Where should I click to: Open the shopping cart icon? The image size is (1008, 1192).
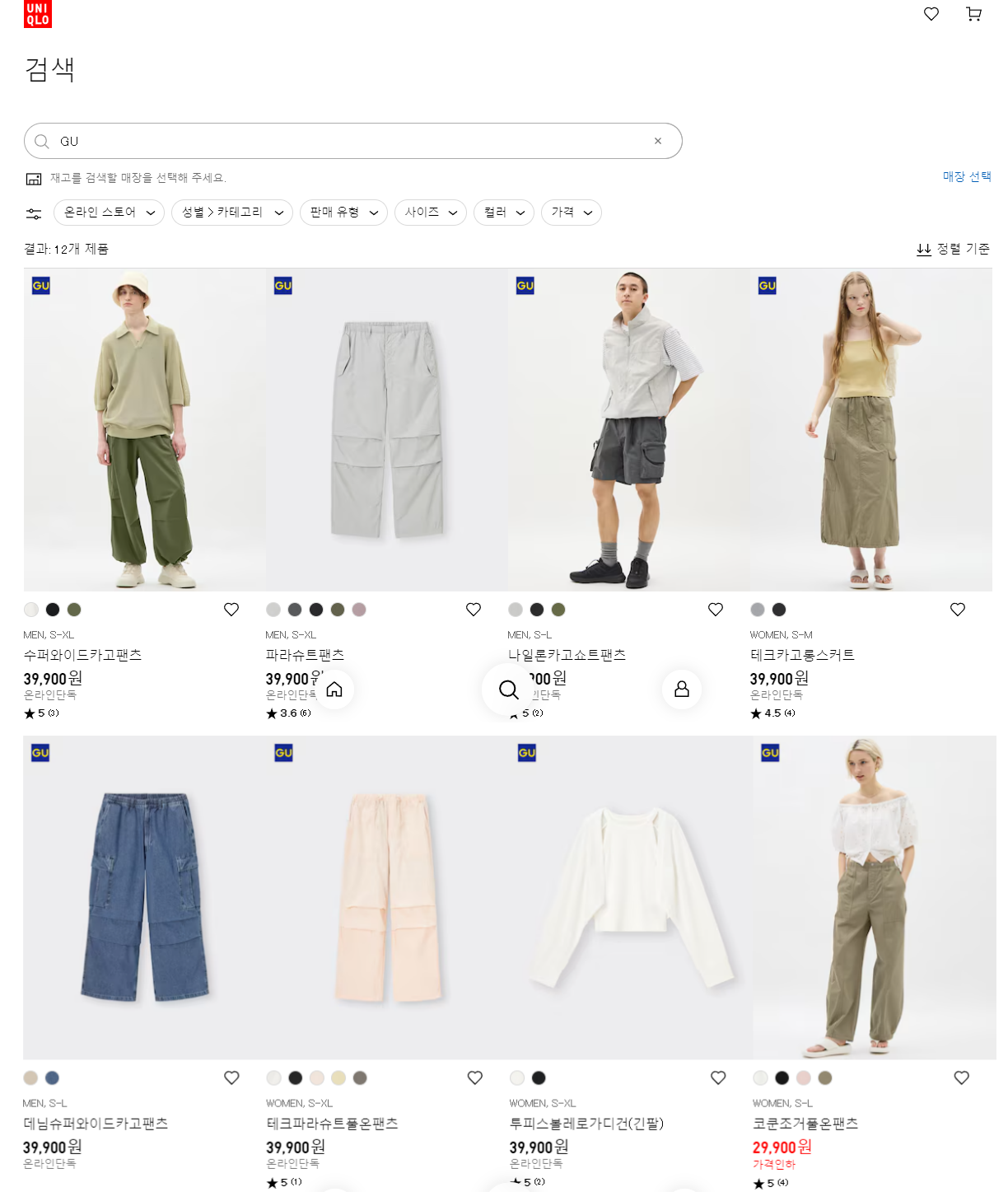pyautogui.click(x=973, y=14)
